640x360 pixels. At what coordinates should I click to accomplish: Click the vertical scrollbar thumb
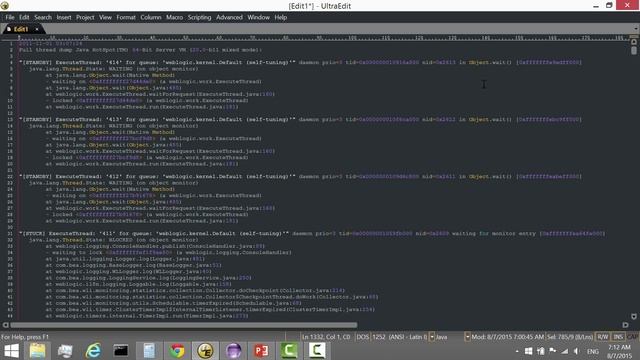(634, 51)
